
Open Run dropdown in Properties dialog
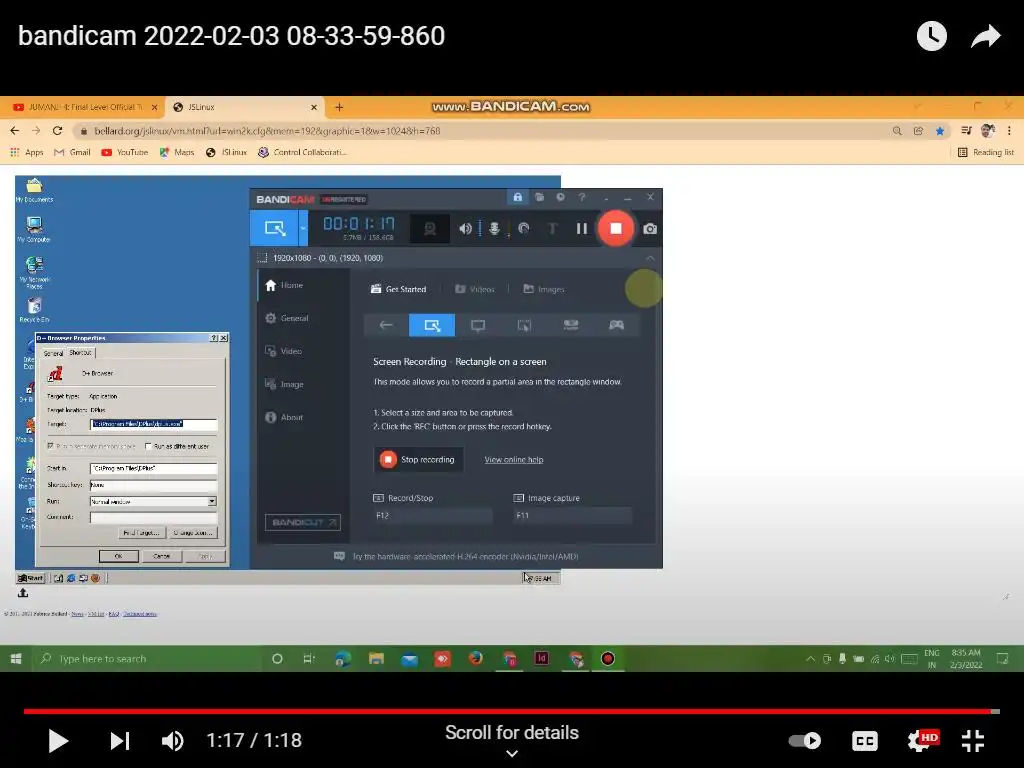(x=212, y=502)
